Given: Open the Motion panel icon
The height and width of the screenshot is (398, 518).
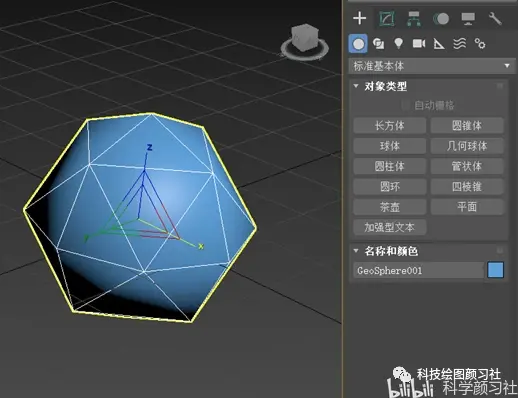Looking at the screenshot, I should point(441,19).
